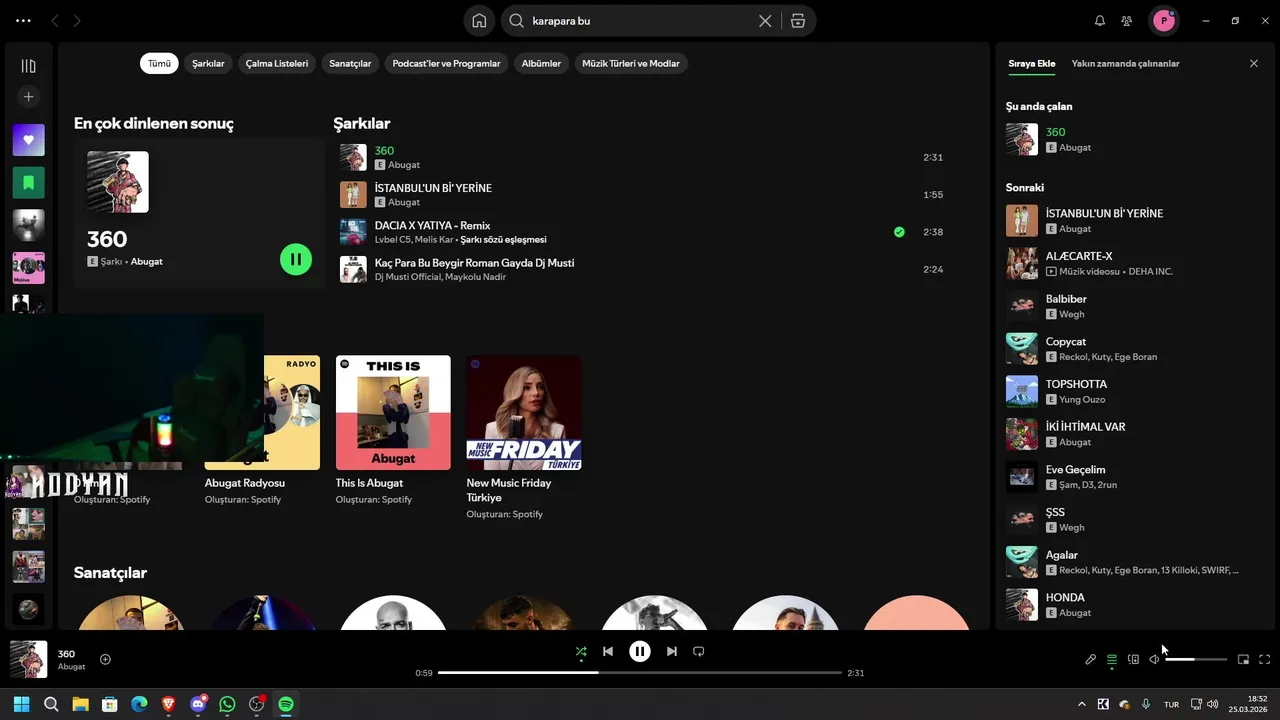Screen dimensions: 1280x720
Task: Skip to next track
Action: pos(672,651)
